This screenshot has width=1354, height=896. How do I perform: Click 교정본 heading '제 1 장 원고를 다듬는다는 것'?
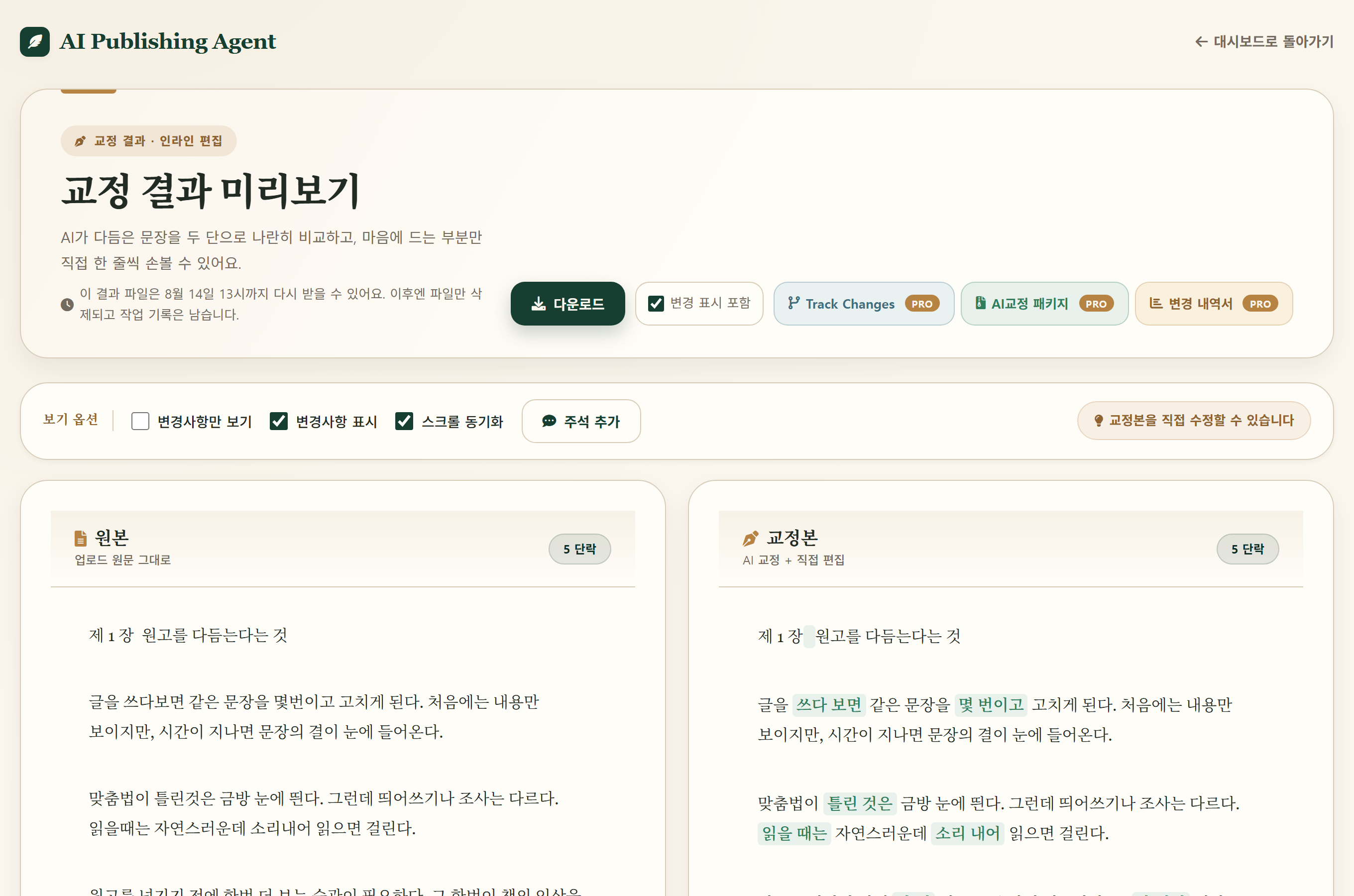859,636
